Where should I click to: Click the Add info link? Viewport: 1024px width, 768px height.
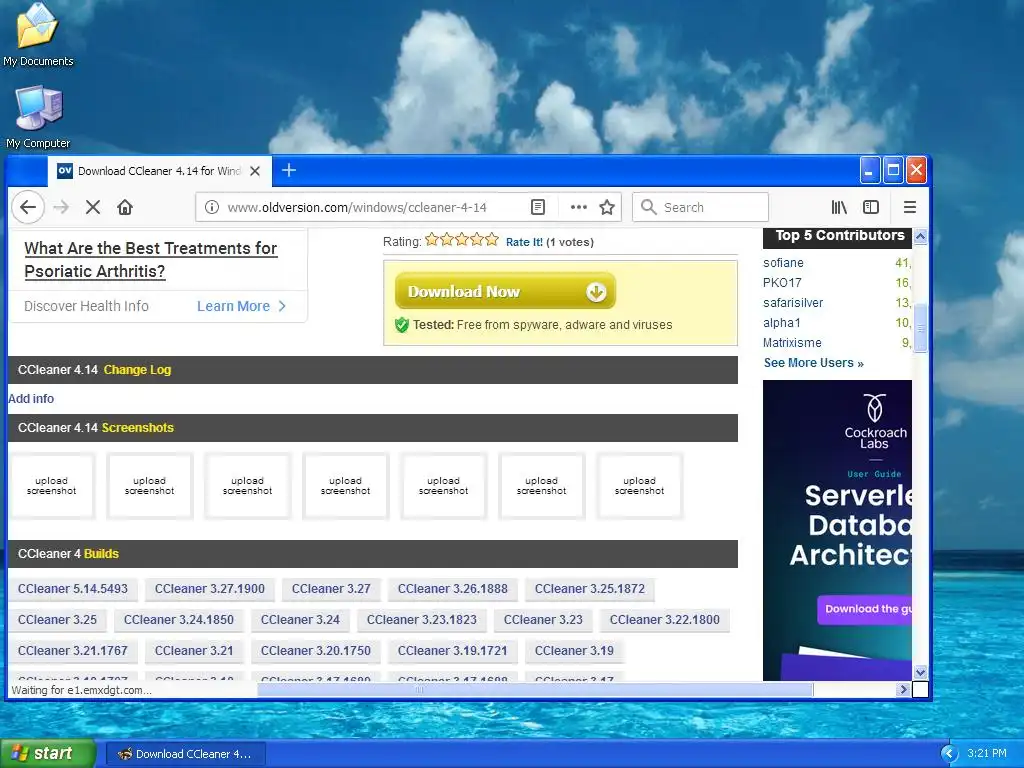click(31, 398)
